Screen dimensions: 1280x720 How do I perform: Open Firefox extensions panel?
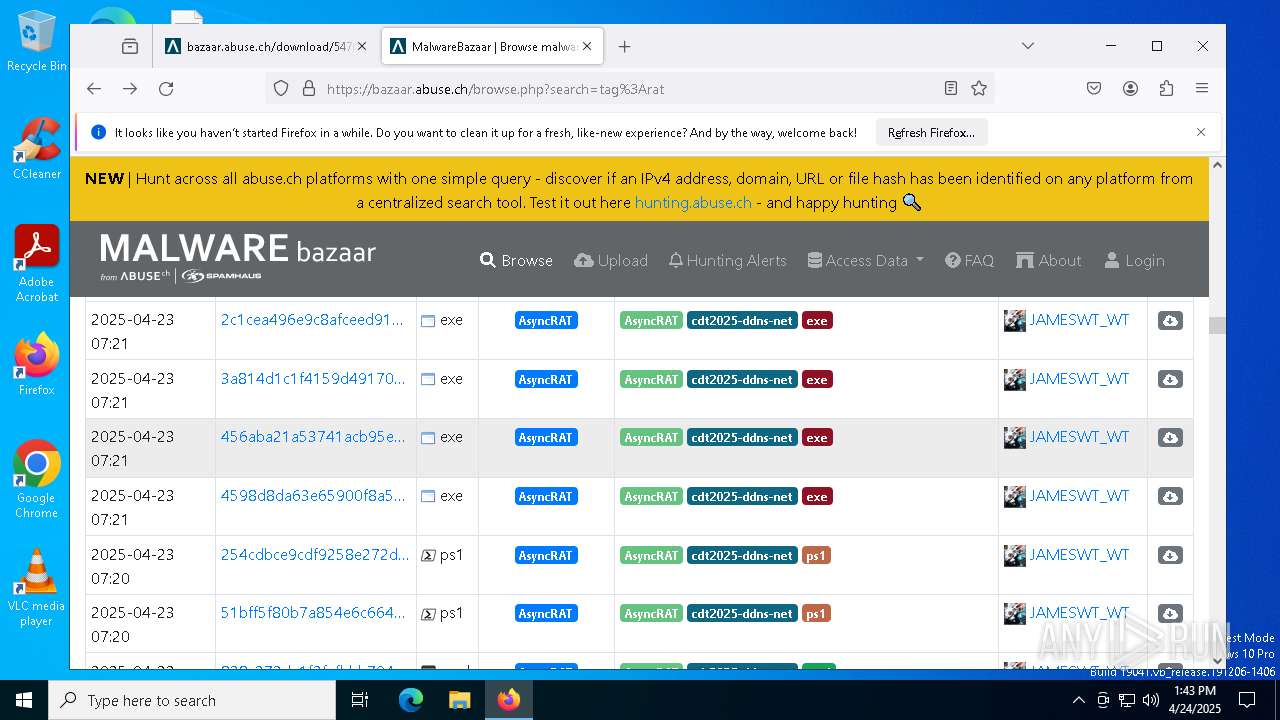pos(1166,88)
